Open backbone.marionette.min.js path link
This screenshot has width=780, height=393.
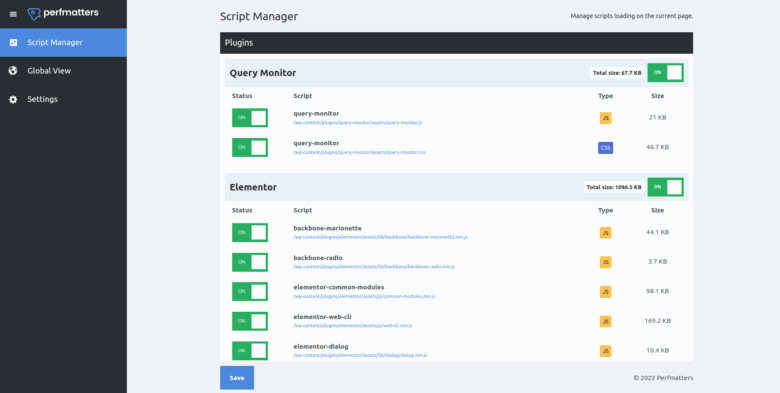pyautogui.click(x=380, y=237)
